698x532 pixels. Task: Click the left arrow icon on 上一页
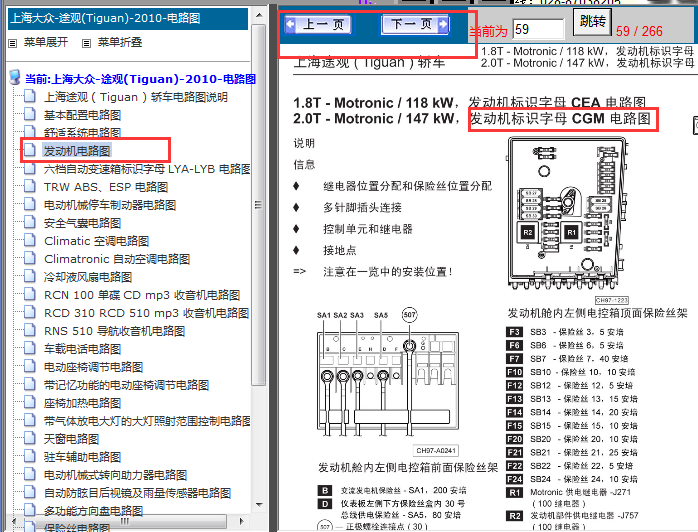coord(291,24)
